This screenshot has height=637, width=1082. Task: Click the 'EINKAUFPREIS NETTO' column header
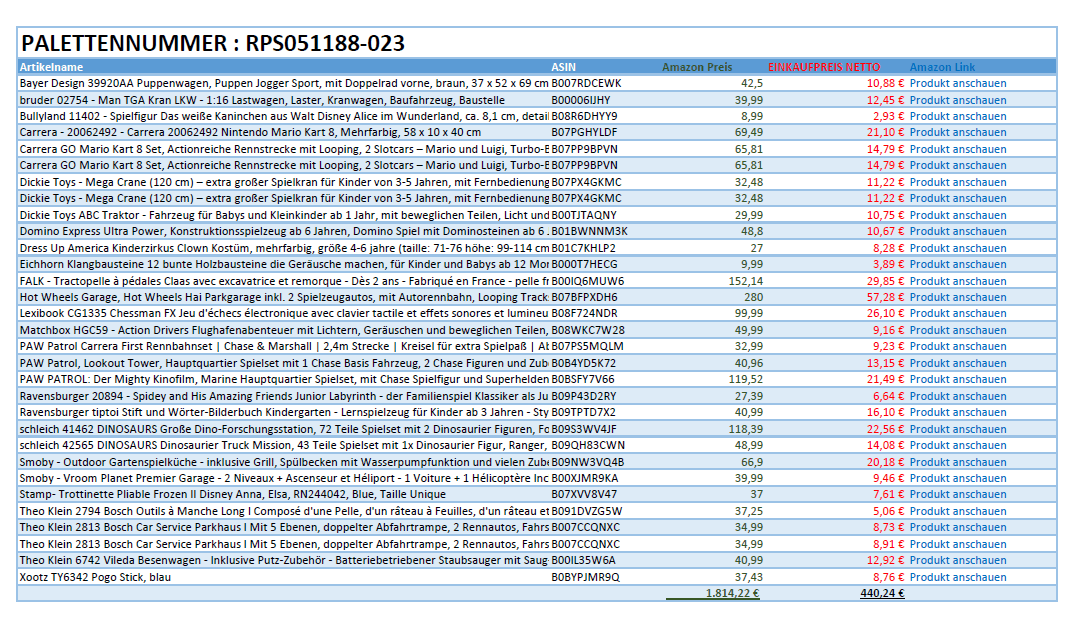pyautogui.click(x=824, y=67)
